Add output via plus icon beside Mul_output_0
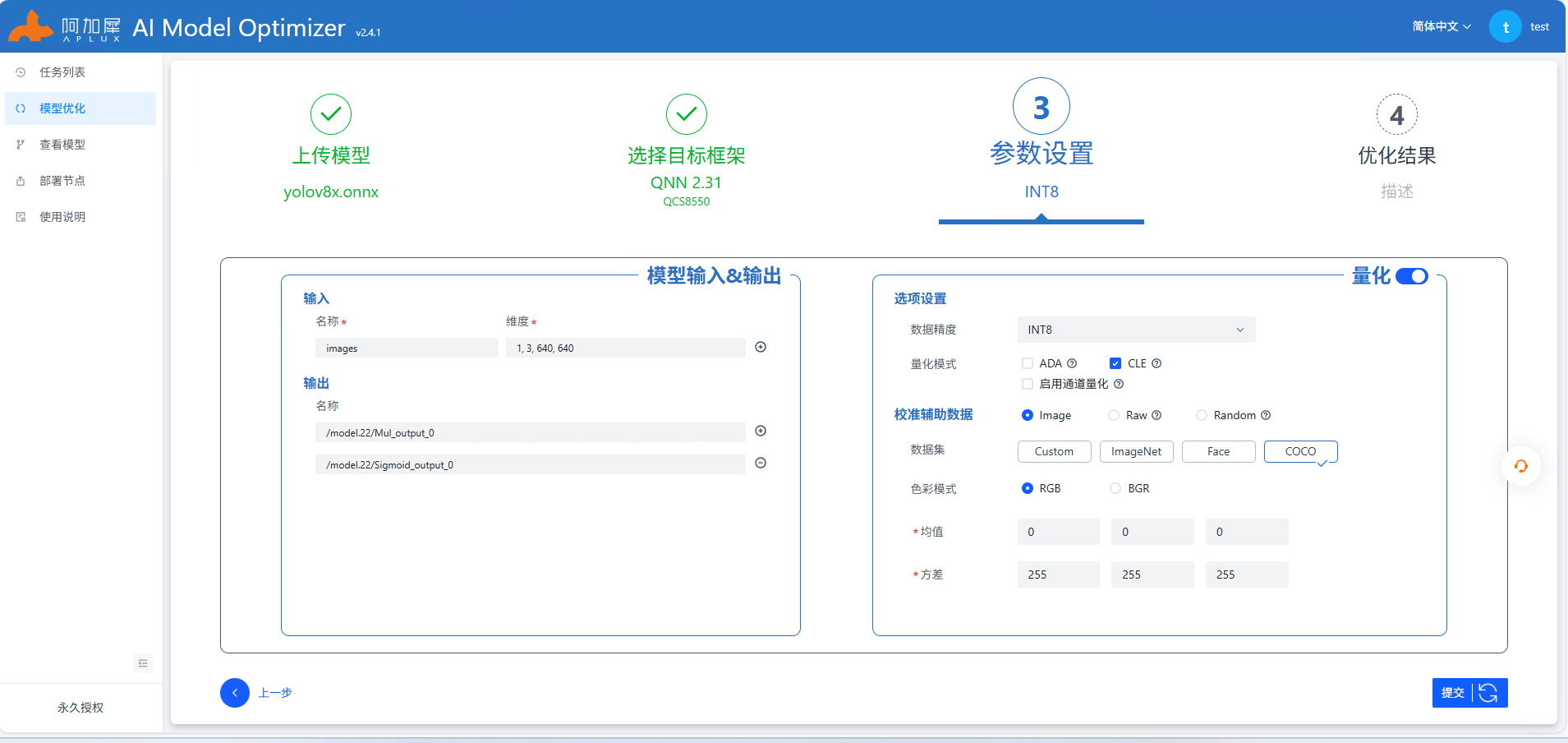This screenshot has height=743, width=1568. 761,431
